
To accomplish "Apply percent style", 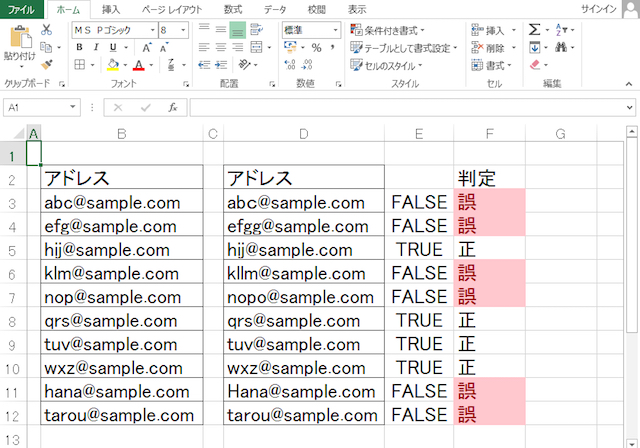I will [316, 48].
